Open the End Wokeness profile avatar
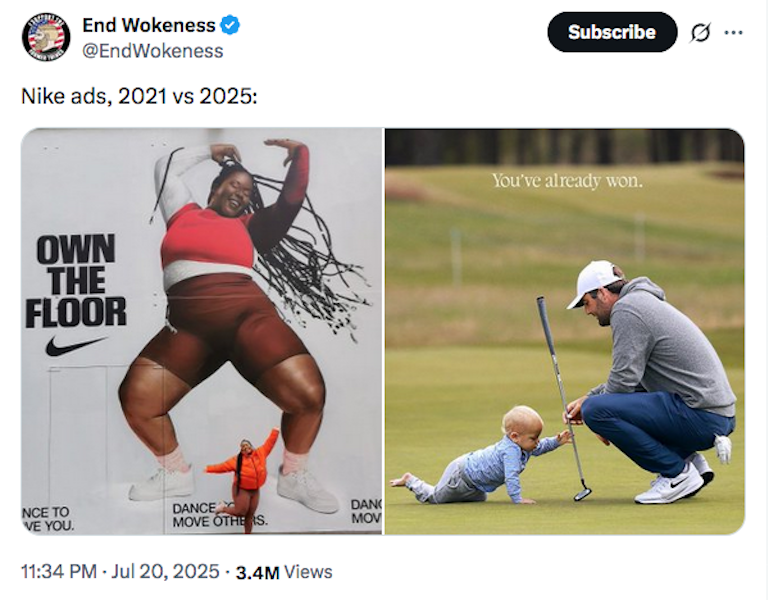This screenshot has height=600, width=769. [x=46, y=37]
